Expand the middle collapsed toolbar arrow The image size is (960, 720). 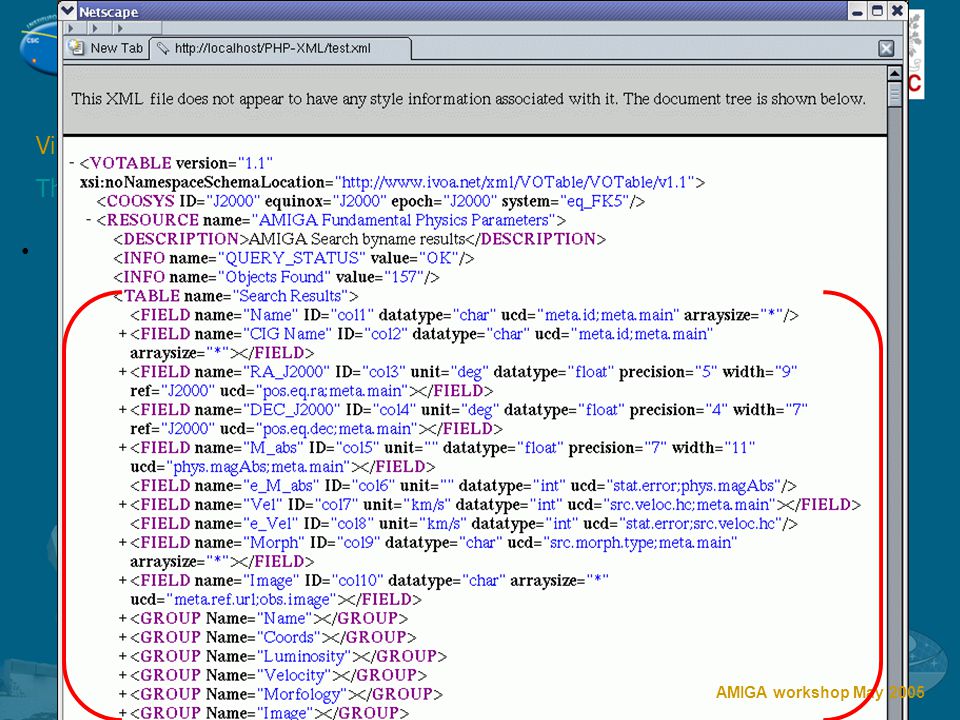(x=94, y=28)
